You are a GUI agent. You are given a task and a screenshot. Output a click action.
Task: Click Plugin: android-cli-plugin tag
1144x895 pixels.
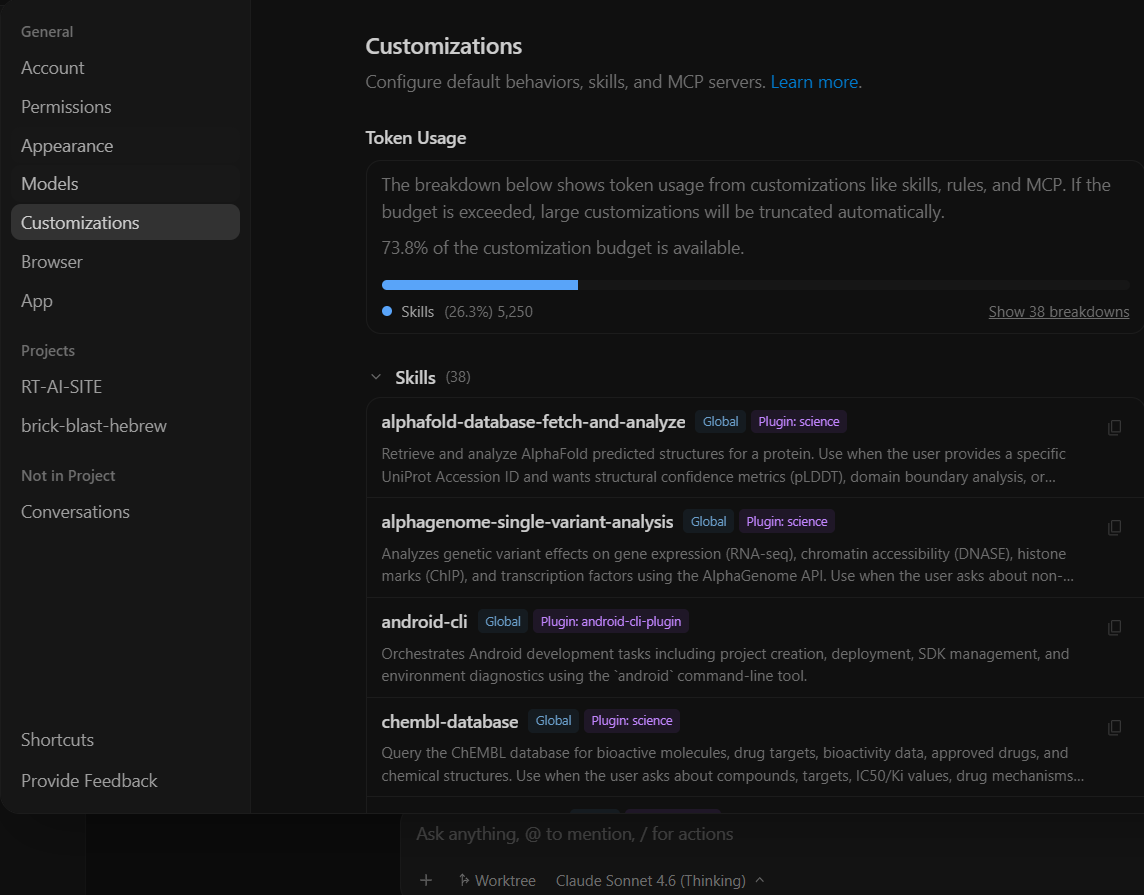(x=611, y=621)
